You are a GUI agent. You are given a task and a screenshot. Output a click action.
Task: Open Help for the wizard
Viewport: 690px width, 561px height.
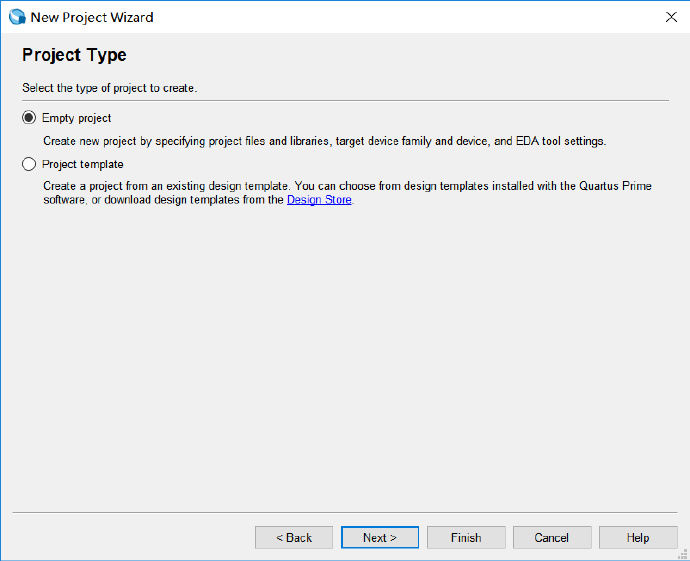(x=638, y=537)
